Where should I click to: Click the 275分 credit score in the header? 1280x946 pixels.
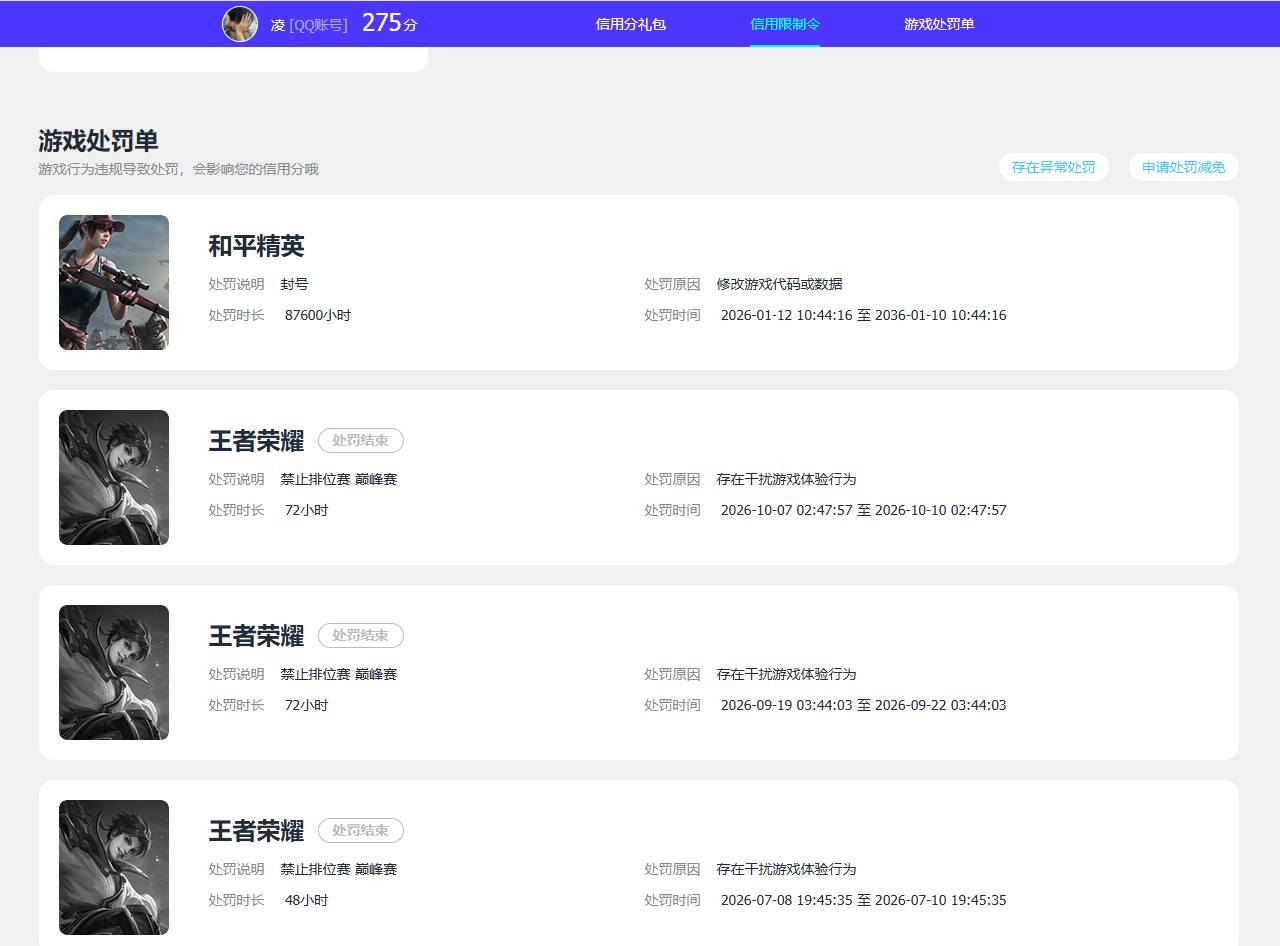point(390,23)
